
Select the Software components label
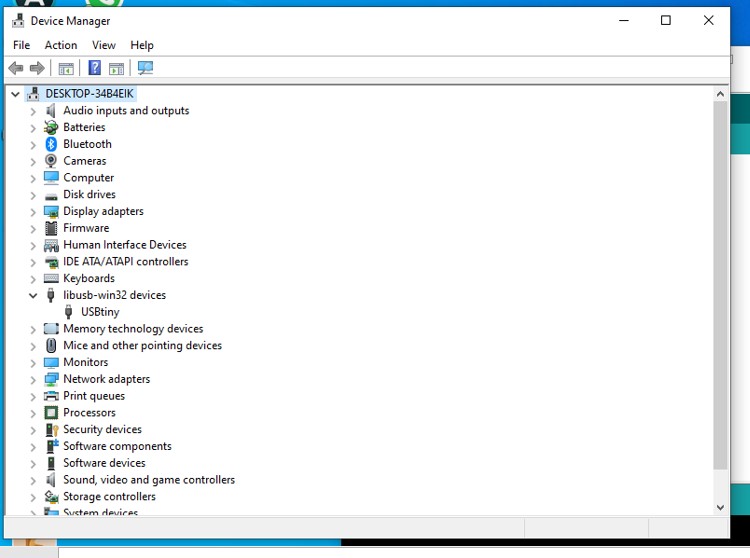tap(117, 446)
